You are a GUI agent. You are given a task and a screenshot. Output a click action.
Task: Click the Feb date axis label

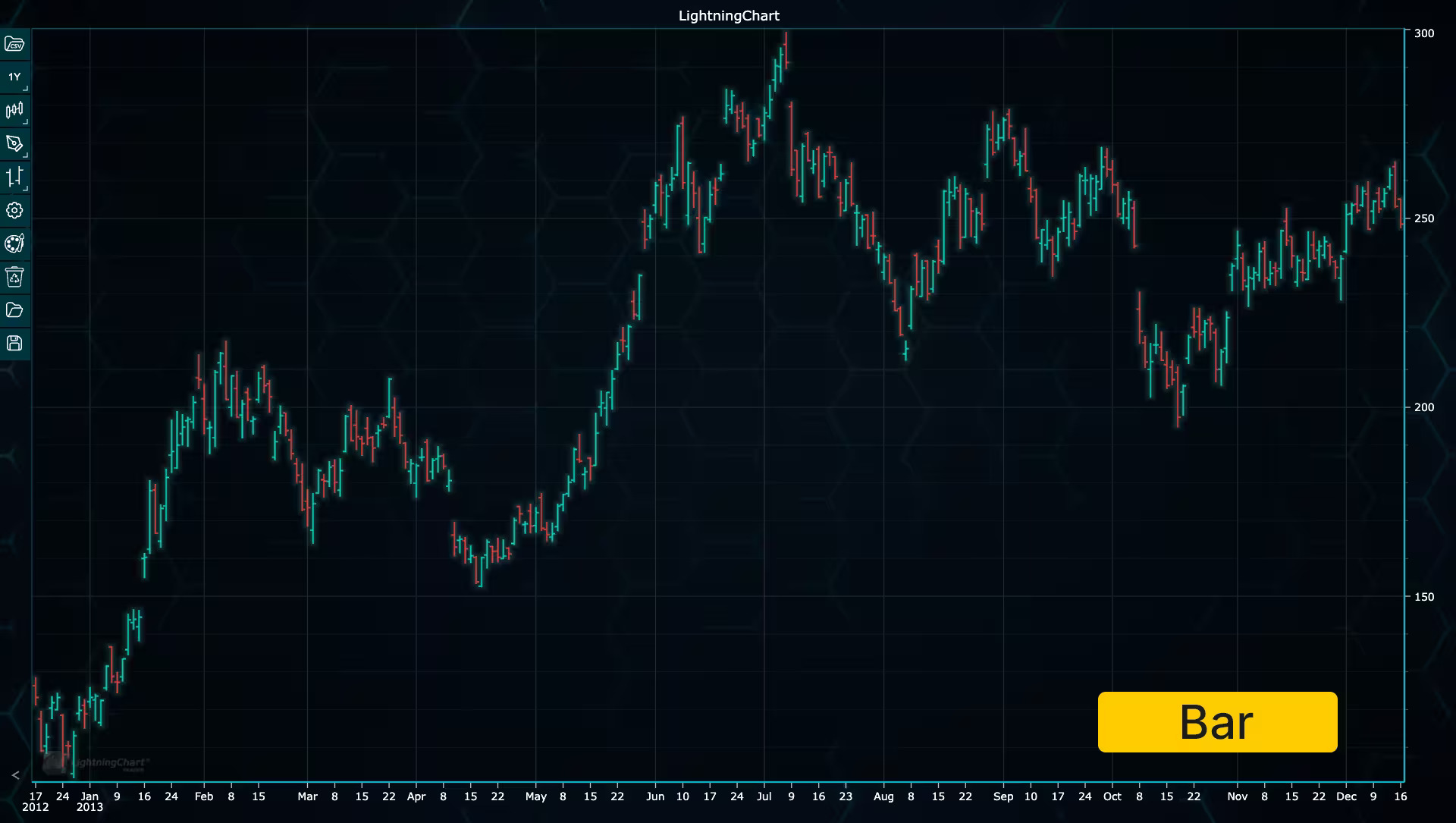(x=204, y=796)
